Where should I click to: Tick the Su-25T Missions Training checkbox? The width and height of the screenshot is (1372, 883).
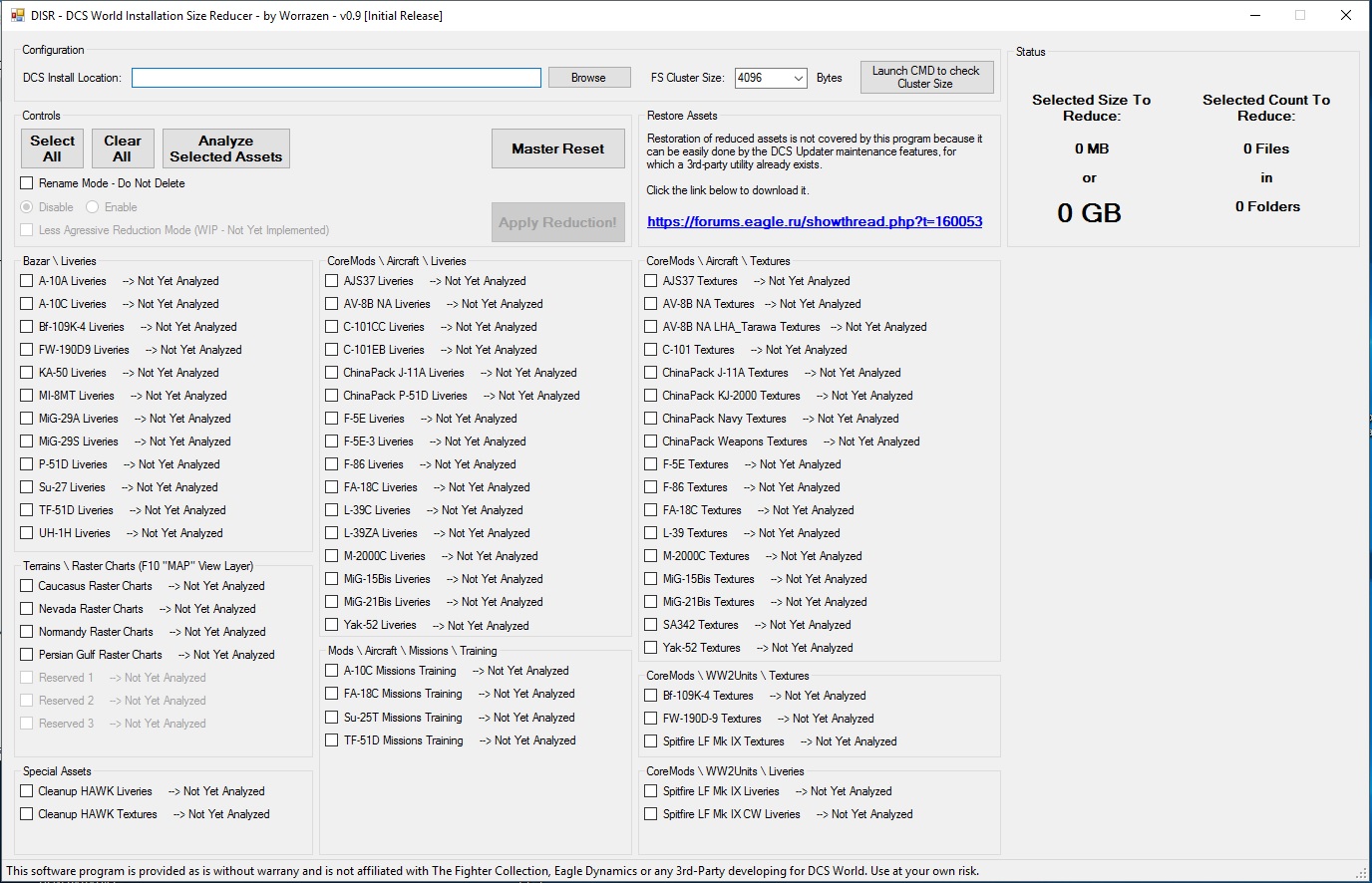pyautogui.click(x=332, y=718)
